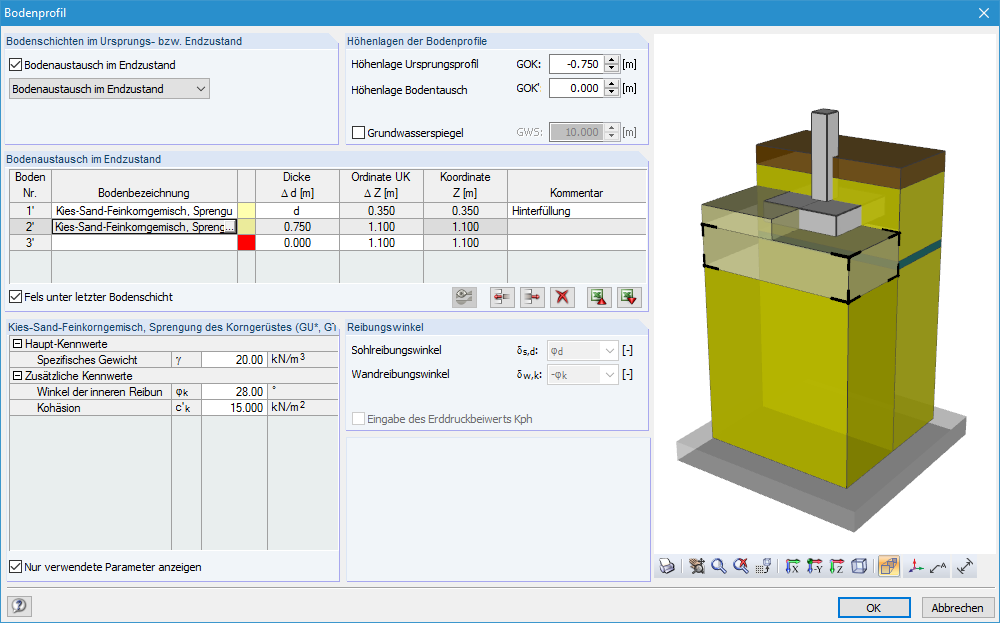
Task: Click the print icon under 3D view
Action: click(667, 566)
